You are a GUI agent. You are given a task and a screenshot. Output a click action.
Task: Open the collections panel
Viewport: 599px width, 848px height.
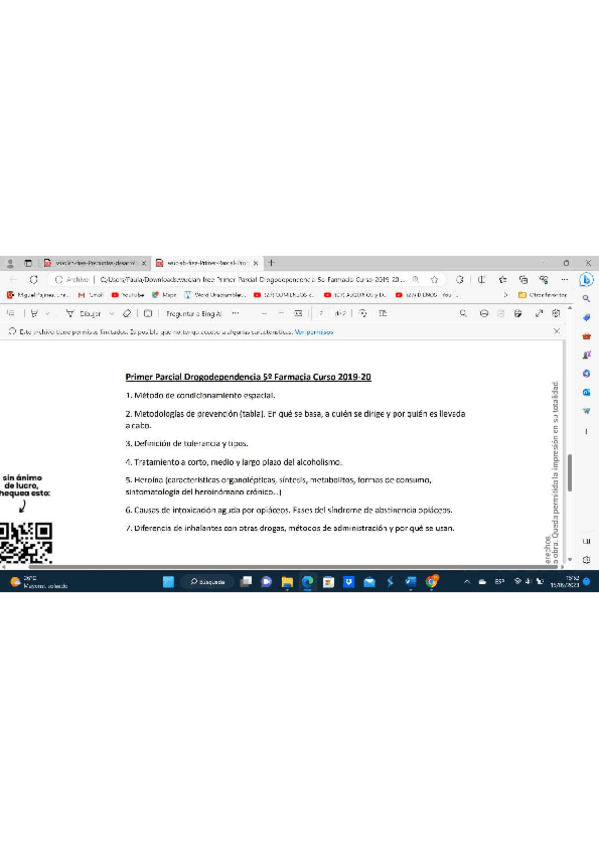tap(523, 280)
